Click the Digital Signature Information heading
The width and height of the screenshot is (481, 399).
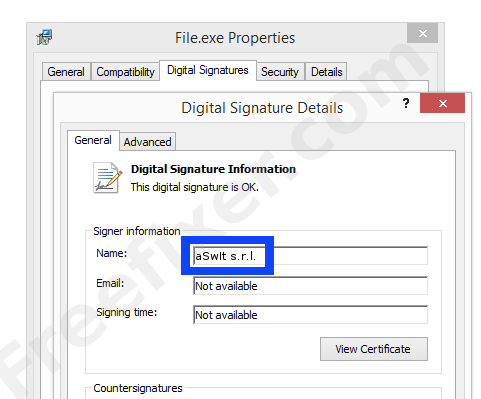click(x=213, y=169)
